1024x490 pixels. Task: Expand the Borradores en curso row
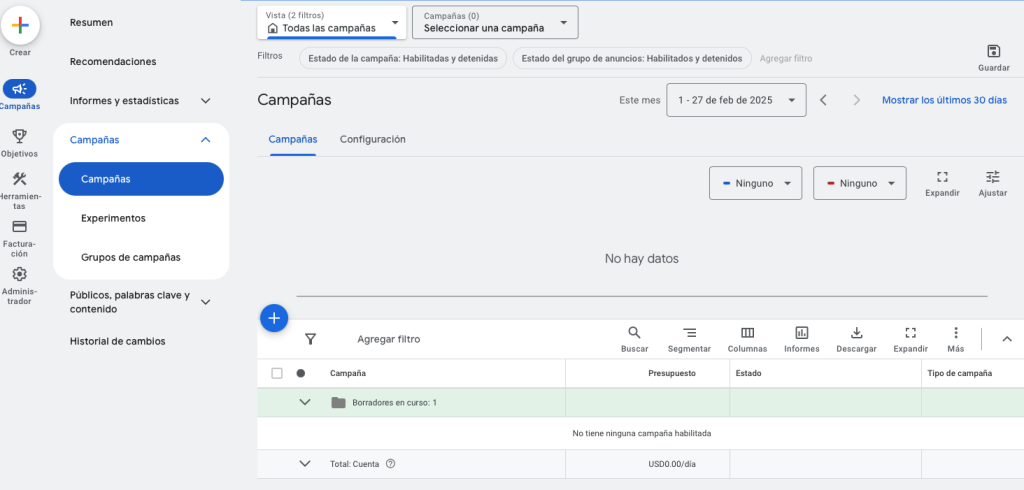305,402
